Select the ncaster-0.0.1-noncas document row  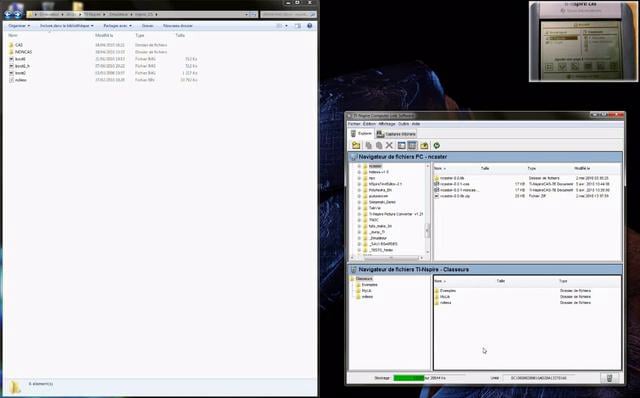[527, 190]
